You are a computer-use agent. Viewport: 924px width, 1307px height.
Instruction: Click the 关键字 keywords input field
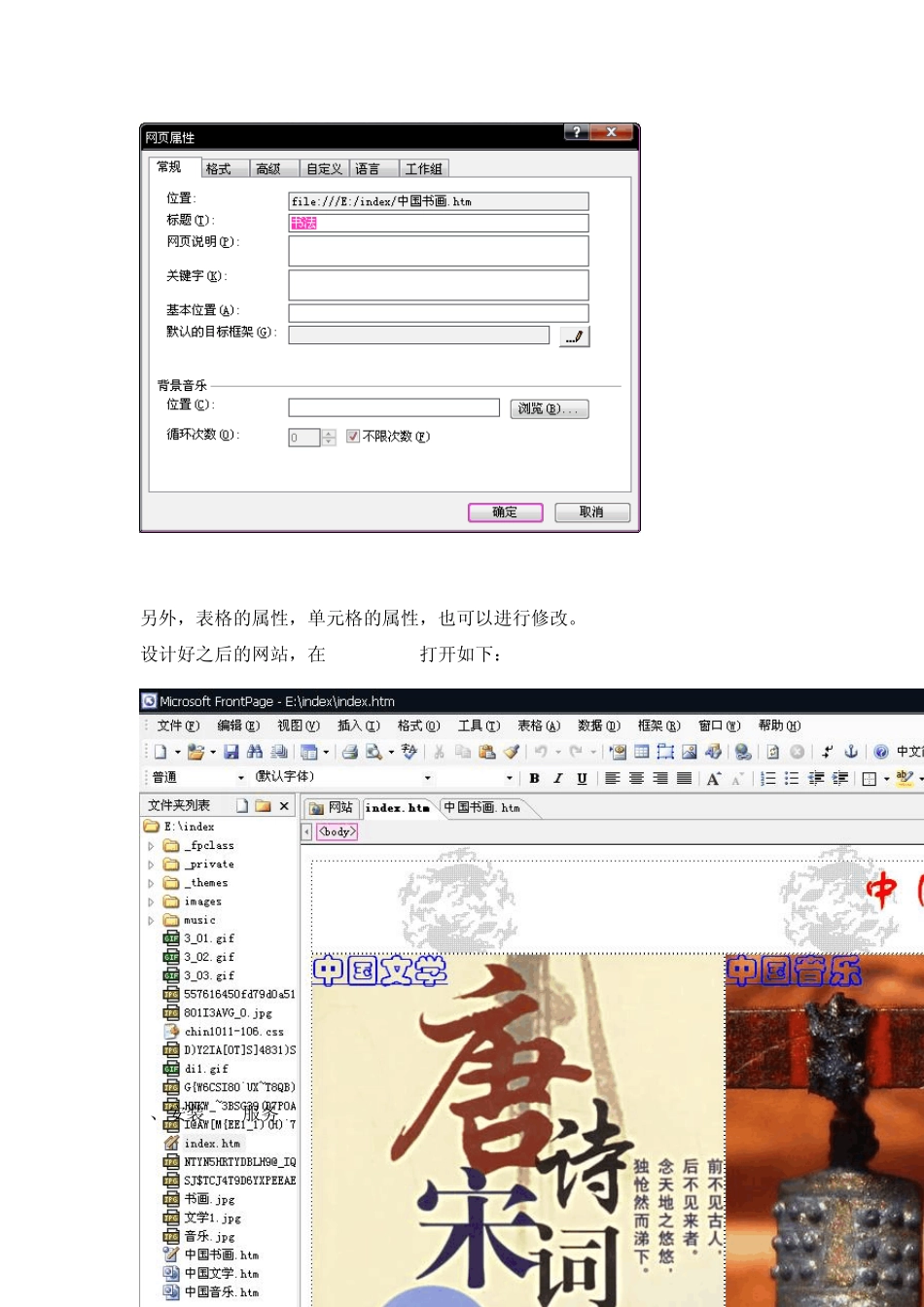click(439, 285)
